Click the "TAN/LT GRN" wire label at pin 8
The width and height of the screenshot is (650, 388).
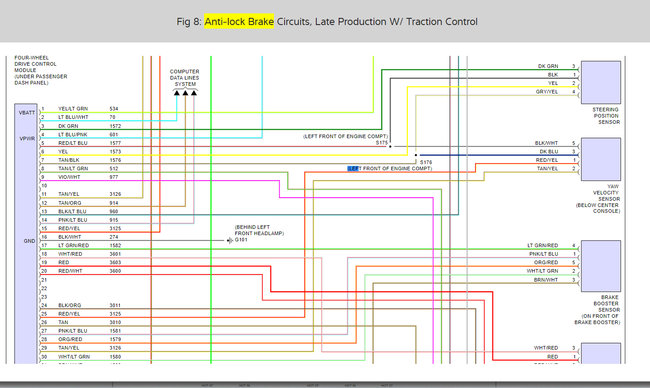[73, 169]
